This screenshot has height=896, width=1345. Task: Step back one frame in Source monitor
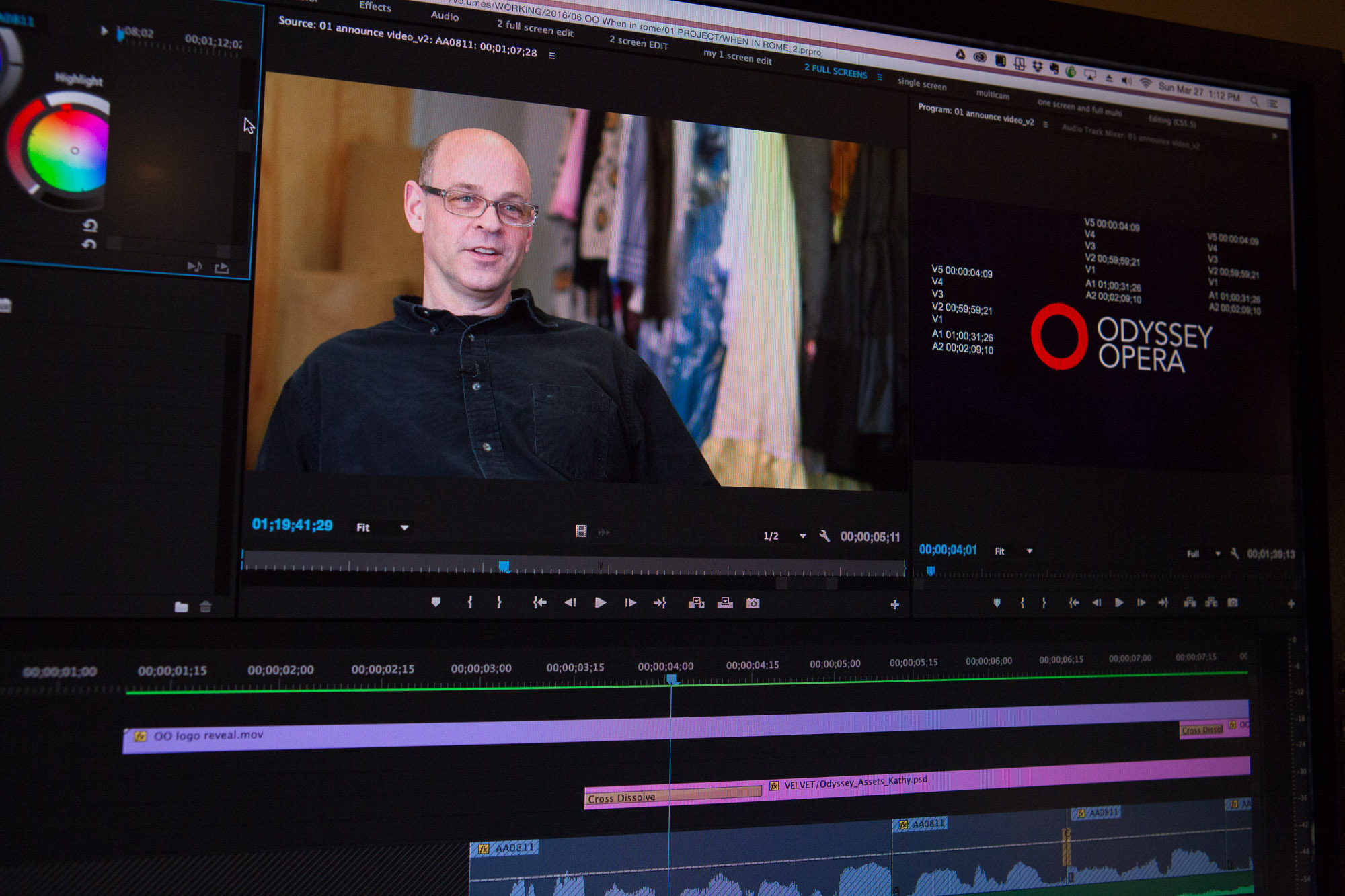pos(570,602)
